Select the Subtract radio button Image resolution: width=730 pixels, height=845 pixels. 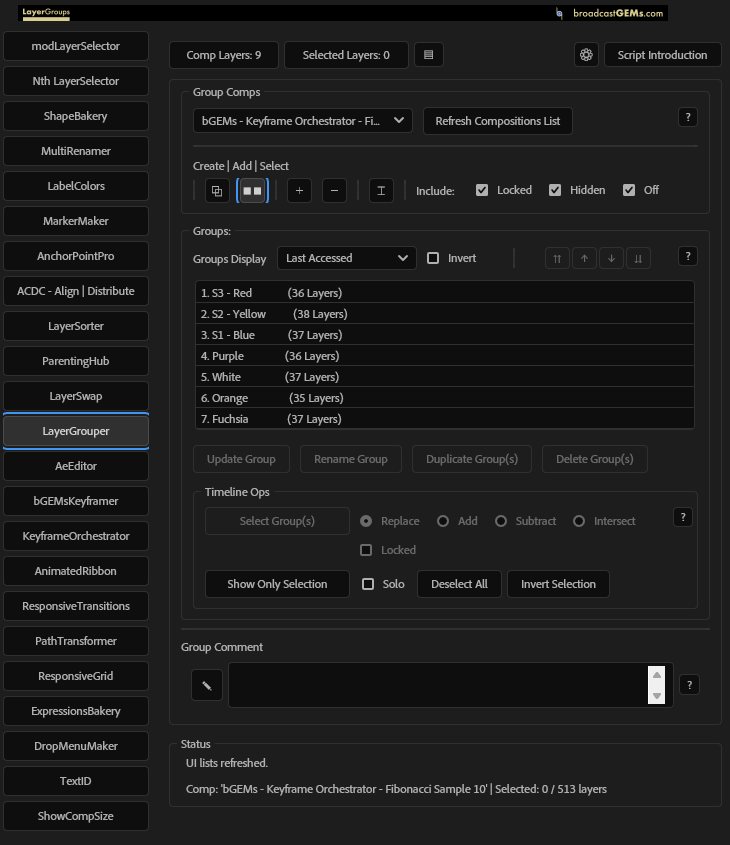(501, 521)
